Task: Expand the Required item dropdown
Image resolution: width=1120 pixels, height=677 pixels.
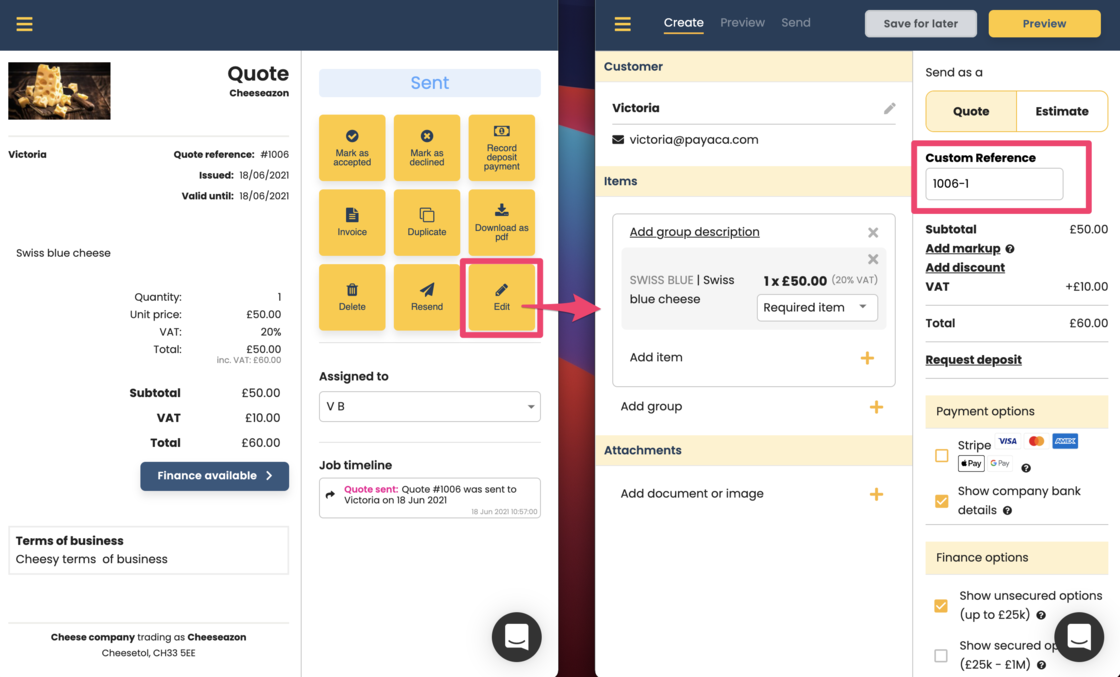Action: click(x=817, y=308)
